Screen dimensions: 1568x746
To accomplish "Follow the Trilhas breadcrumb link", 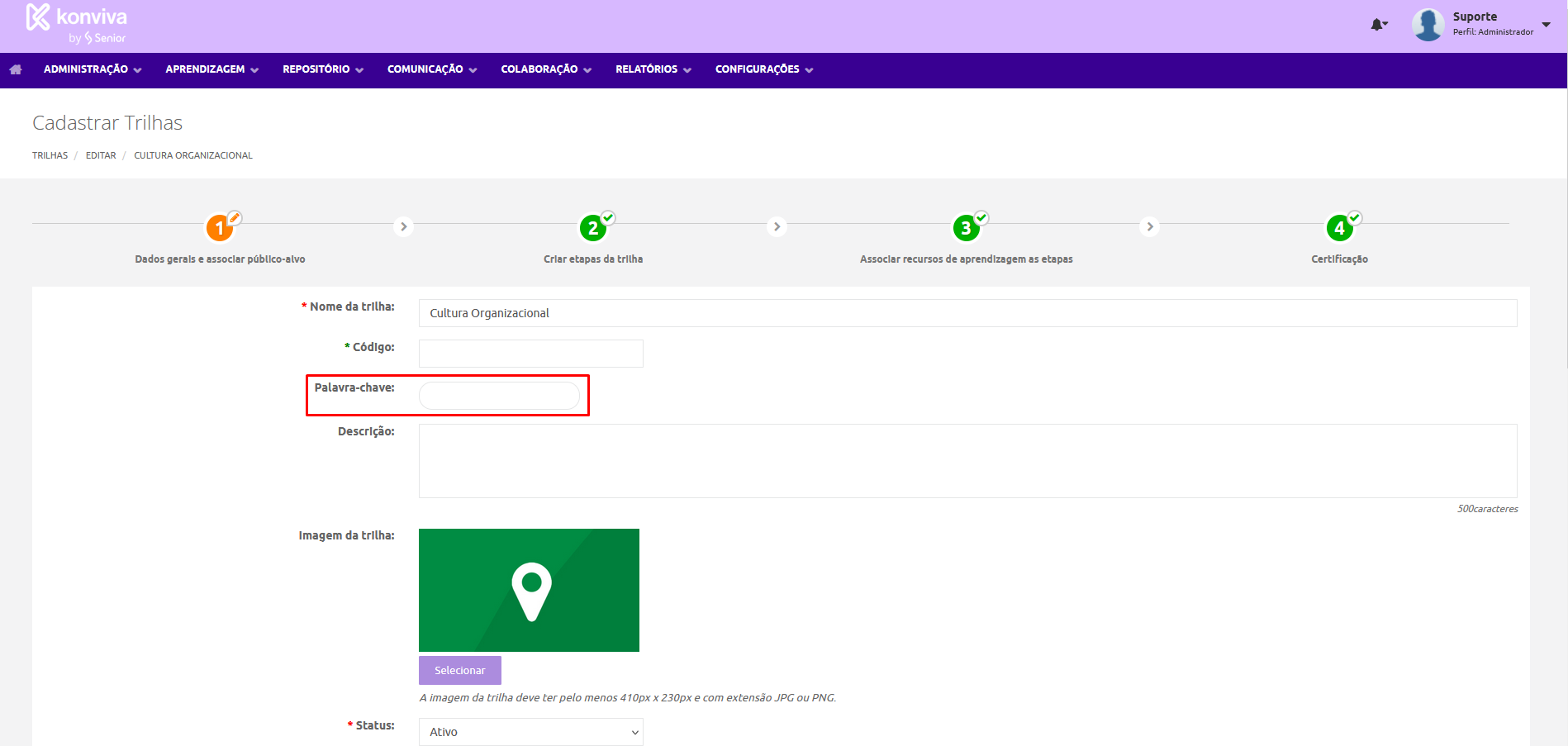I will coord(50,155).
